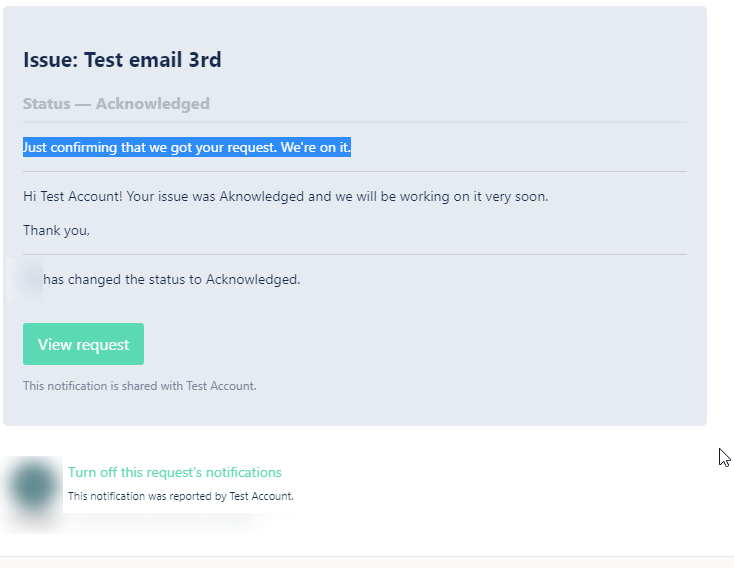Click the 'Thank you,' line

coord(56,230)
